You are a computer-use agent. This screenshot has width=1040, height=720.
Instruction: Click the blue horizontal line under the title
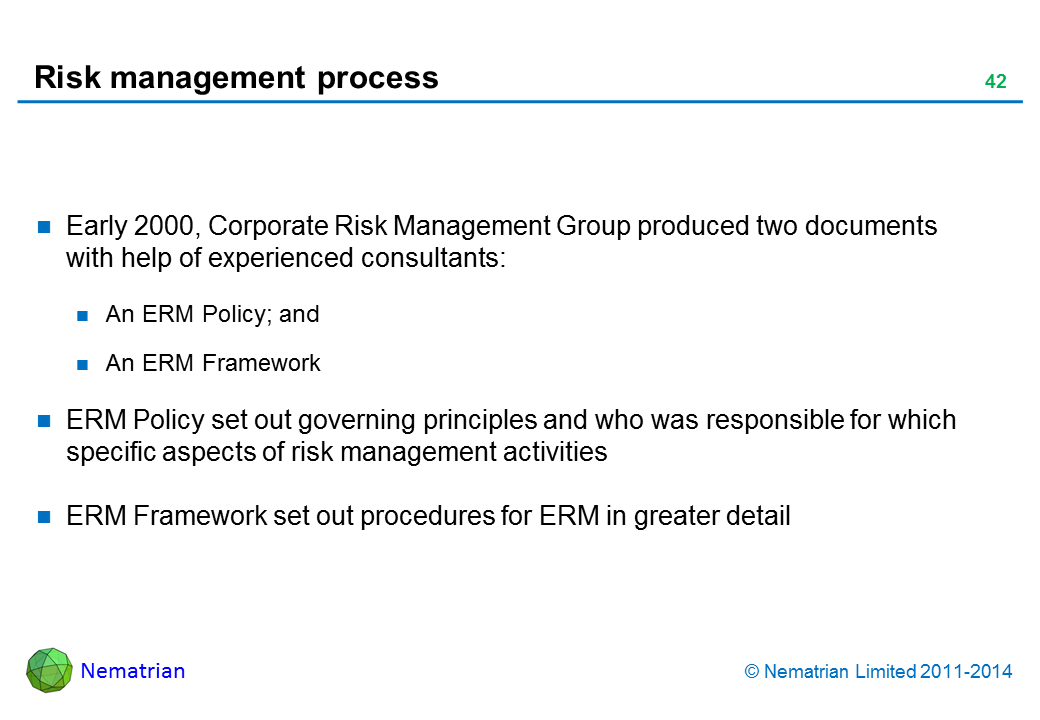pyautogui.click(x=520, y=102)
